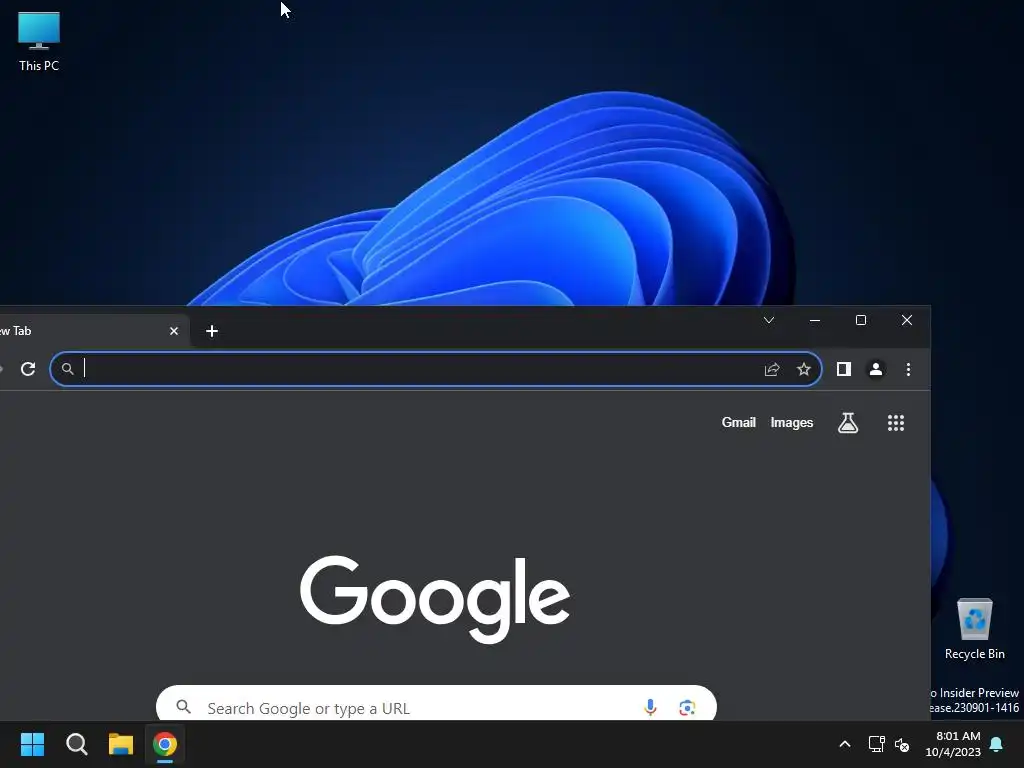Open the Google apps grid

pyautogui.click(x=896, y=423)
